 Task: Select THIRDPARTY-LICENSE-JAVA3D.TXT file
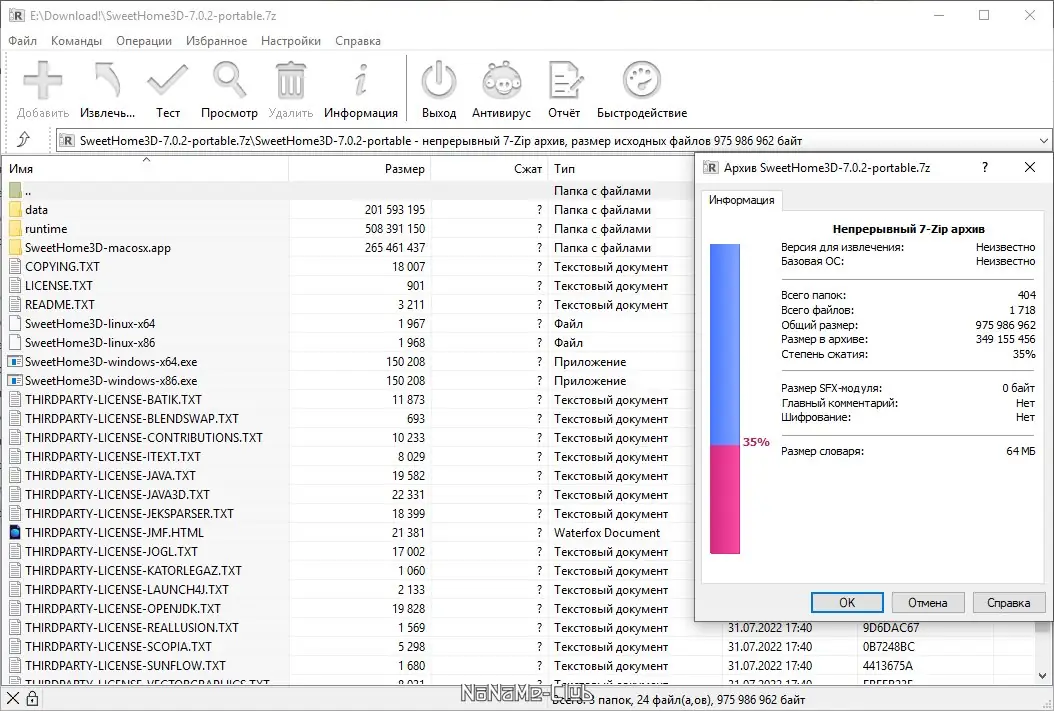(350, 495)
